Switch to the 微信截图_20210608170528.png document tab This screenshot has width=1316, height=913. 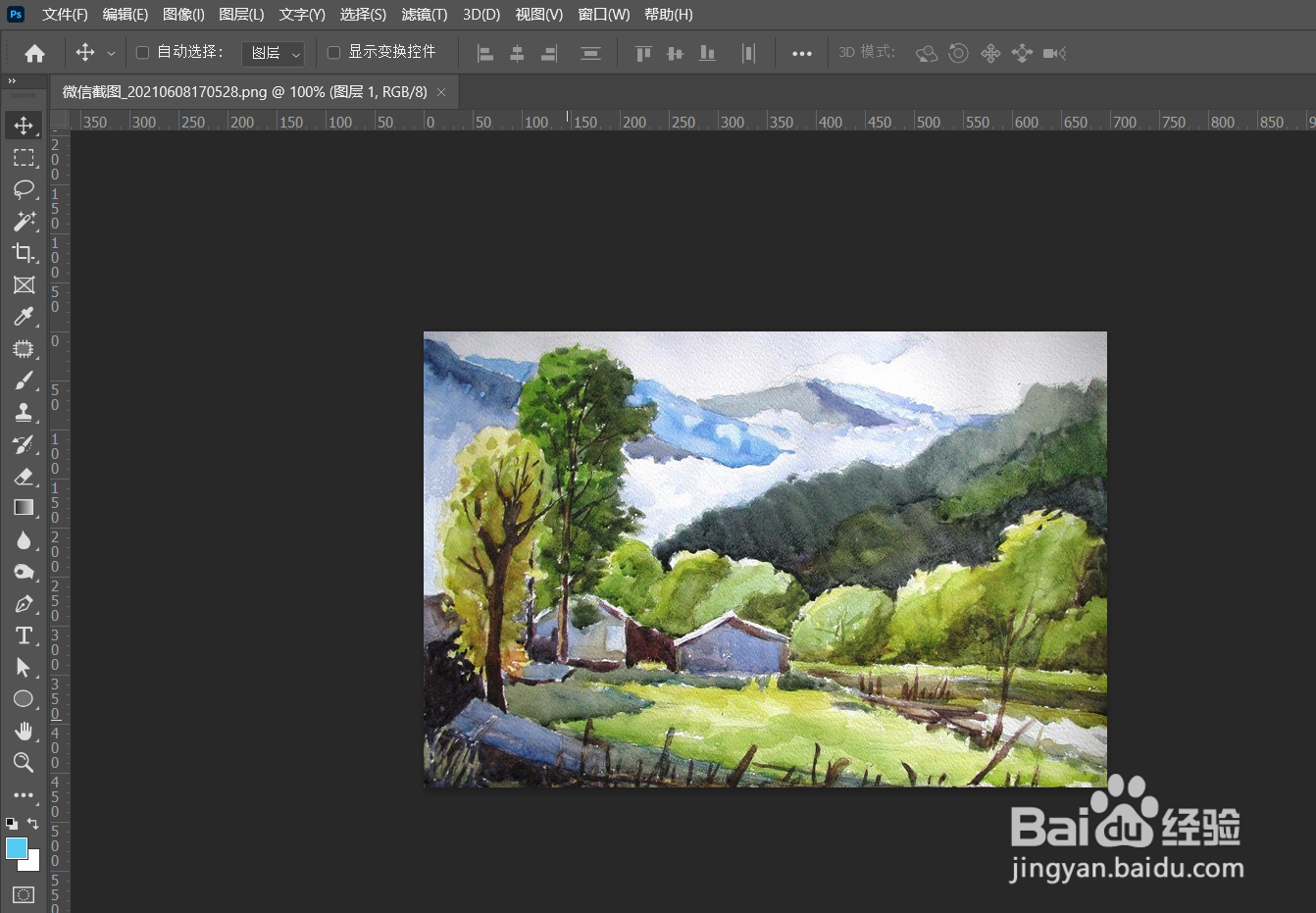pyautogui.click(x=244, y=92)
